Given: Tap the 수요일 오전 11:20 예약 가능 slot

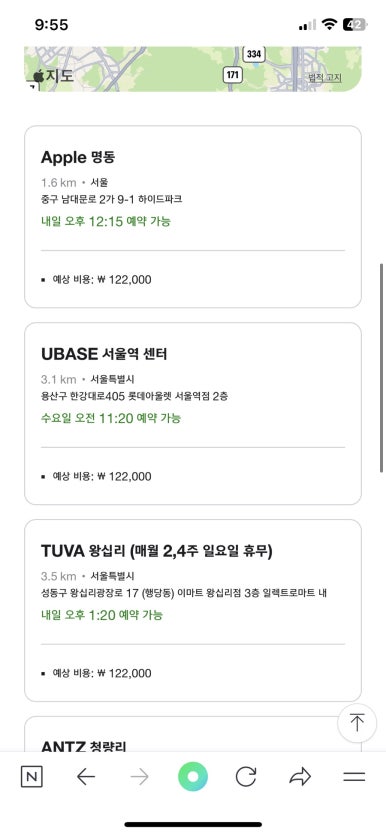Looking at the screenshot, I should pos(111,418).
